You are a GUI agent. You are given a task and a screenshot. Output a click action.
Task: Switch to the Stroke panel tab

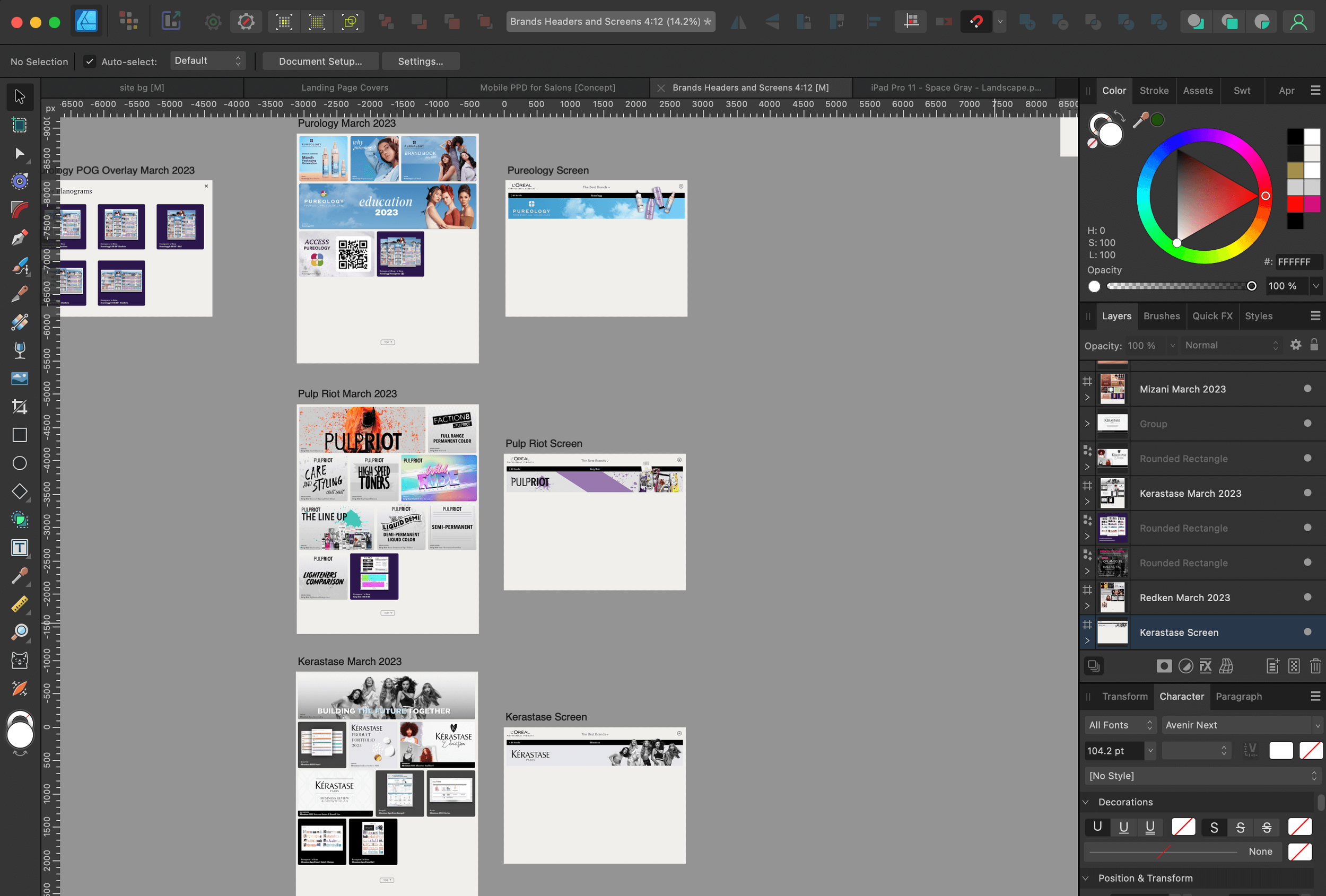pos(1154,91)
